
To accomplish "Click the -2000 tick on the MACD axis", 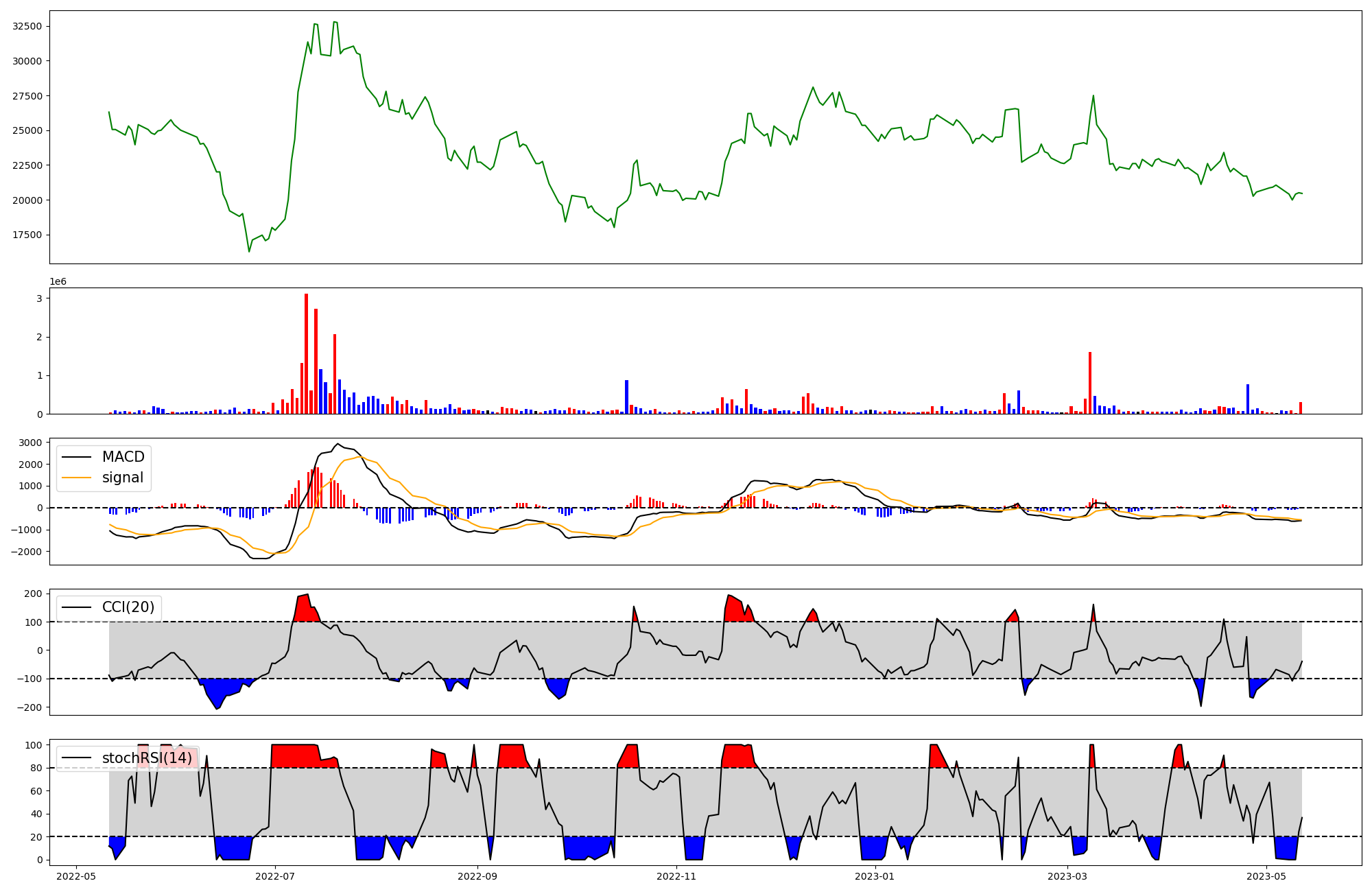I will pos(27,552).
